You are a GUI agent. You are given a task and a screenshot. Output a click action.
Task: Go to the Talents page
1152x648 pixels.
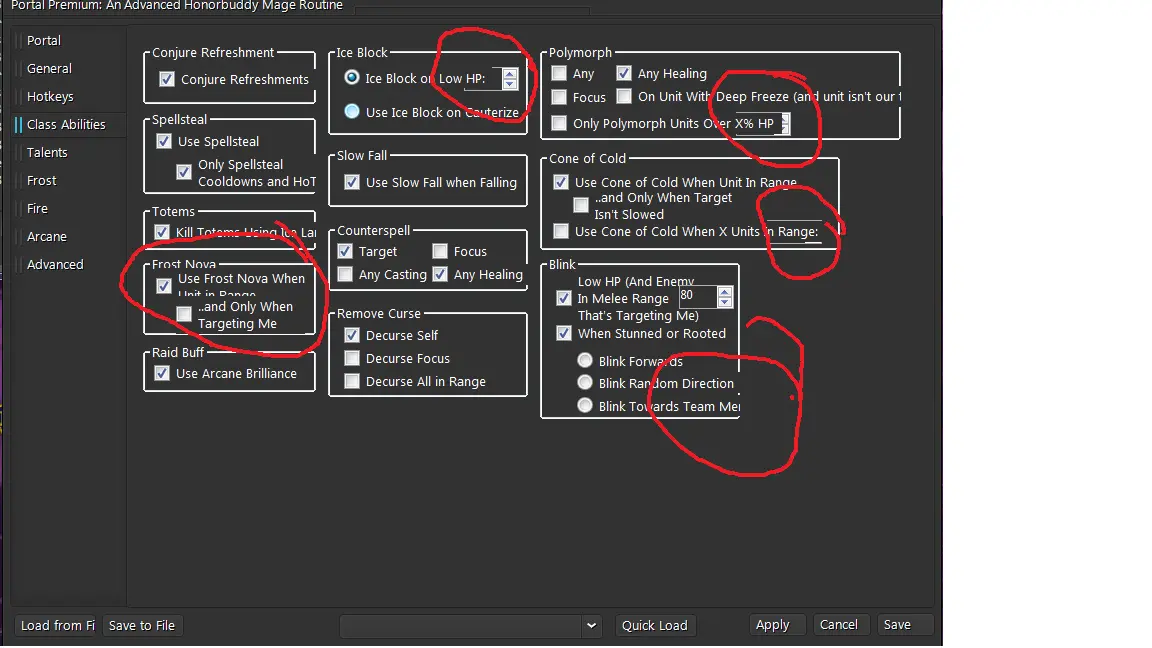(47, 152)
